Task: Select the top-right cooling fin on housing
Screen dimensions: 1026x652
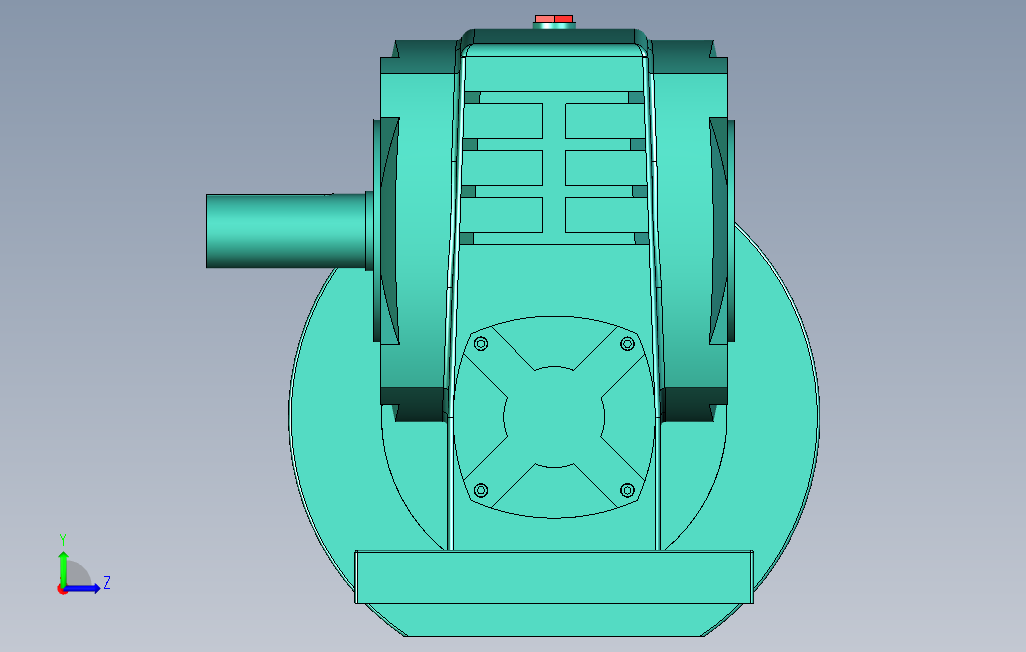Action: [605, 121]
